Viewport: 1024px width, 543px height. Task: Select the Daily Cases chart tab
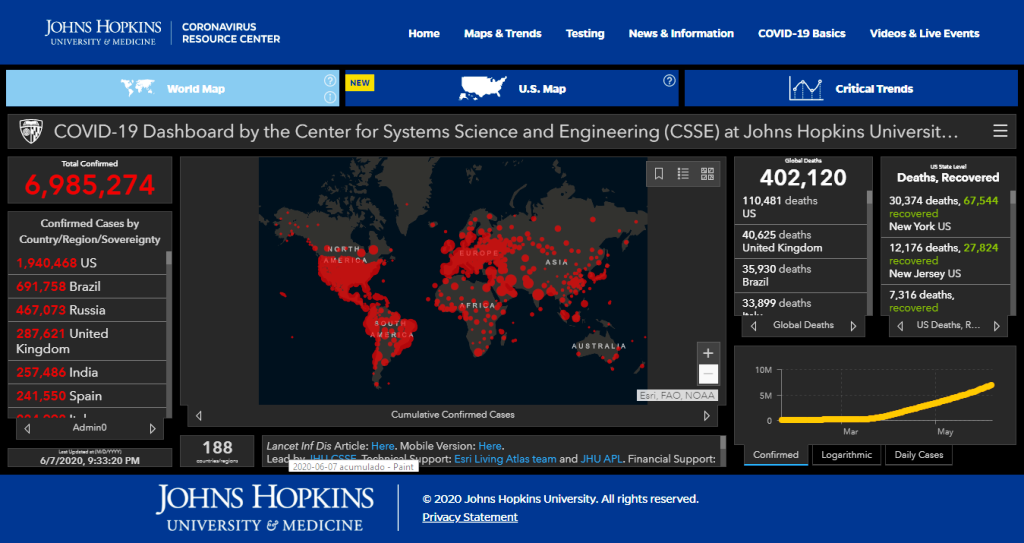(x=919, y=455)
